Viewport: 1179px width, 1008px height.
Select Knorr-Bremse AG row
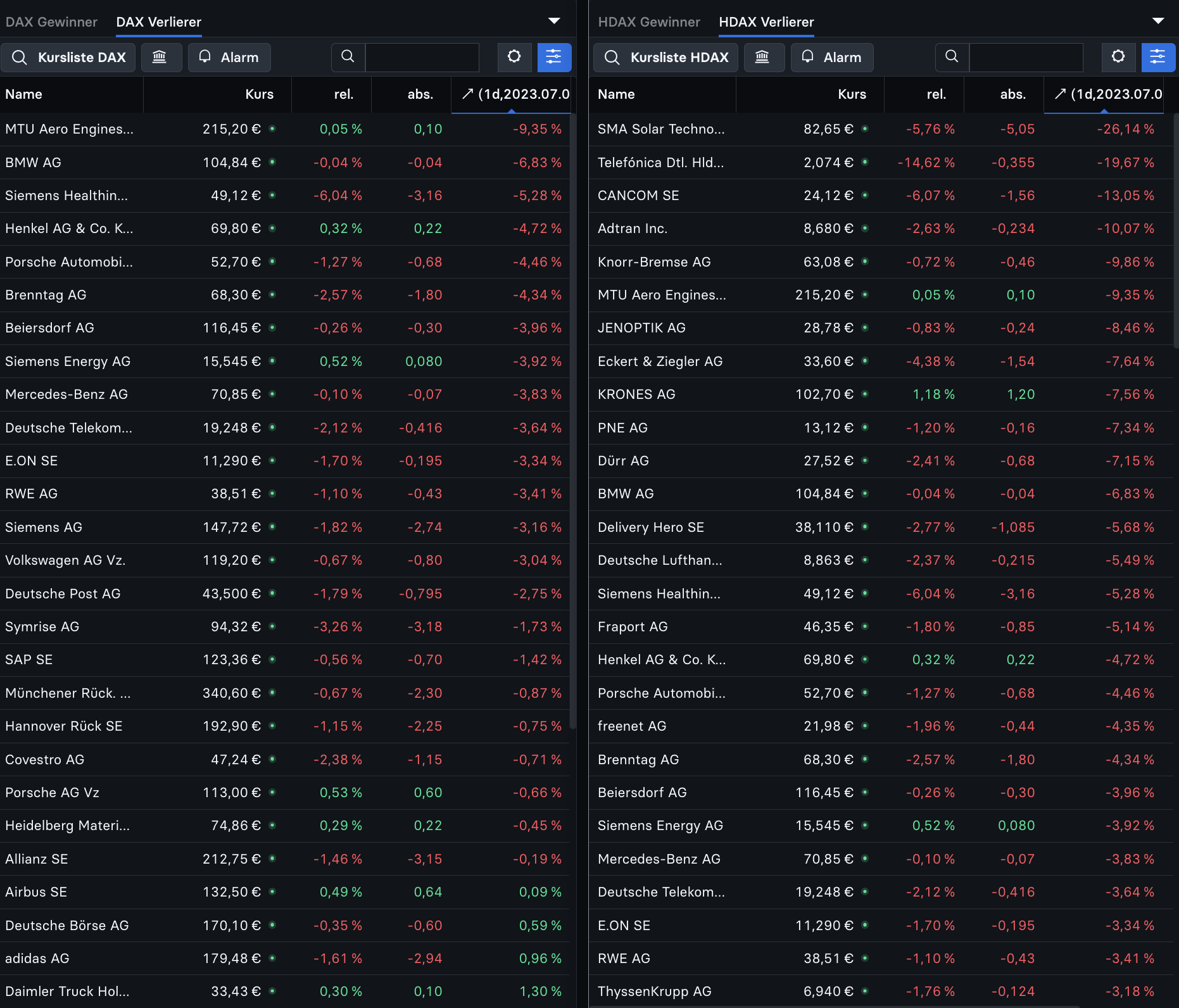tap(881, 262)
